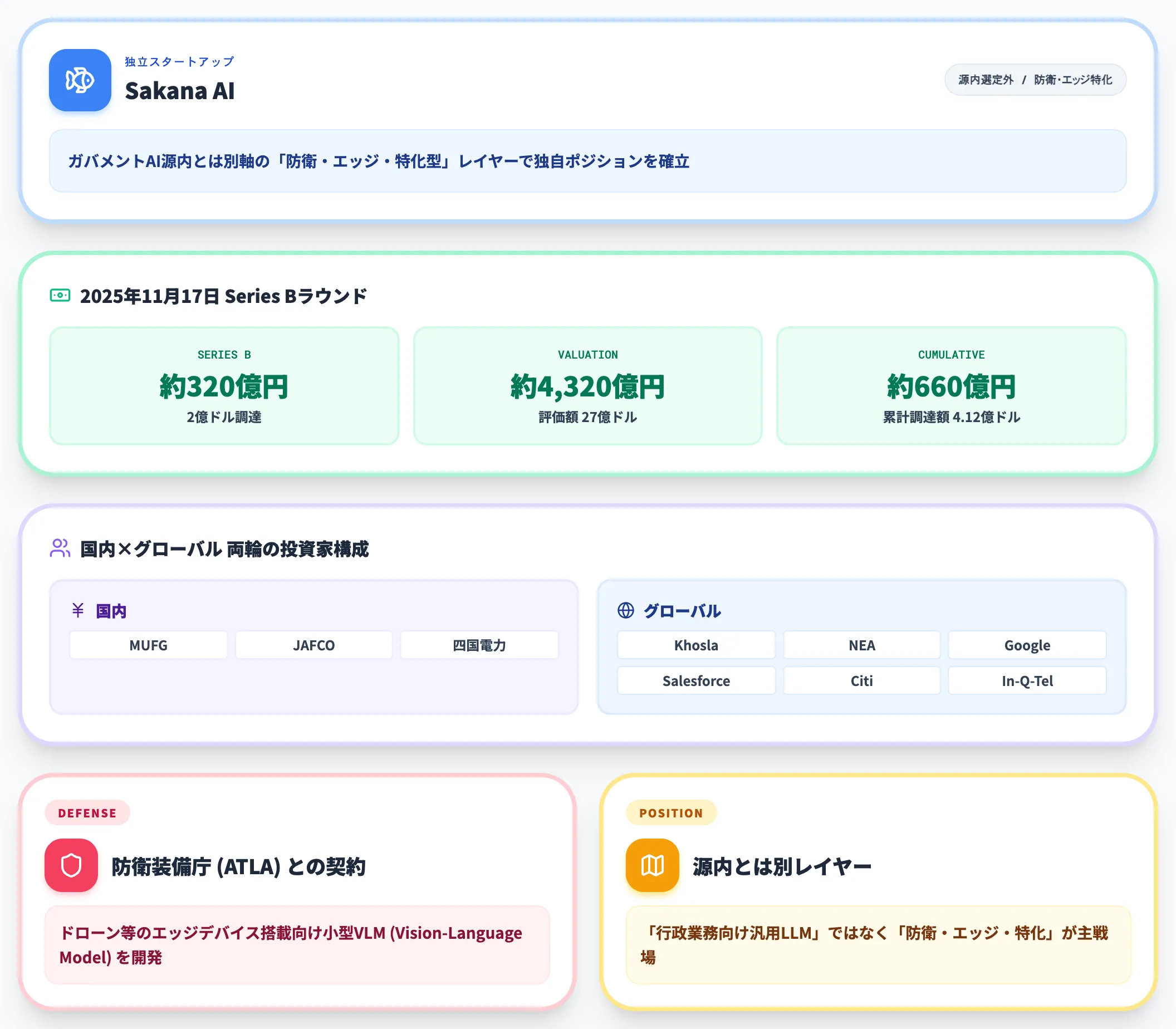Click the VALUATION card label

point(588,355)
